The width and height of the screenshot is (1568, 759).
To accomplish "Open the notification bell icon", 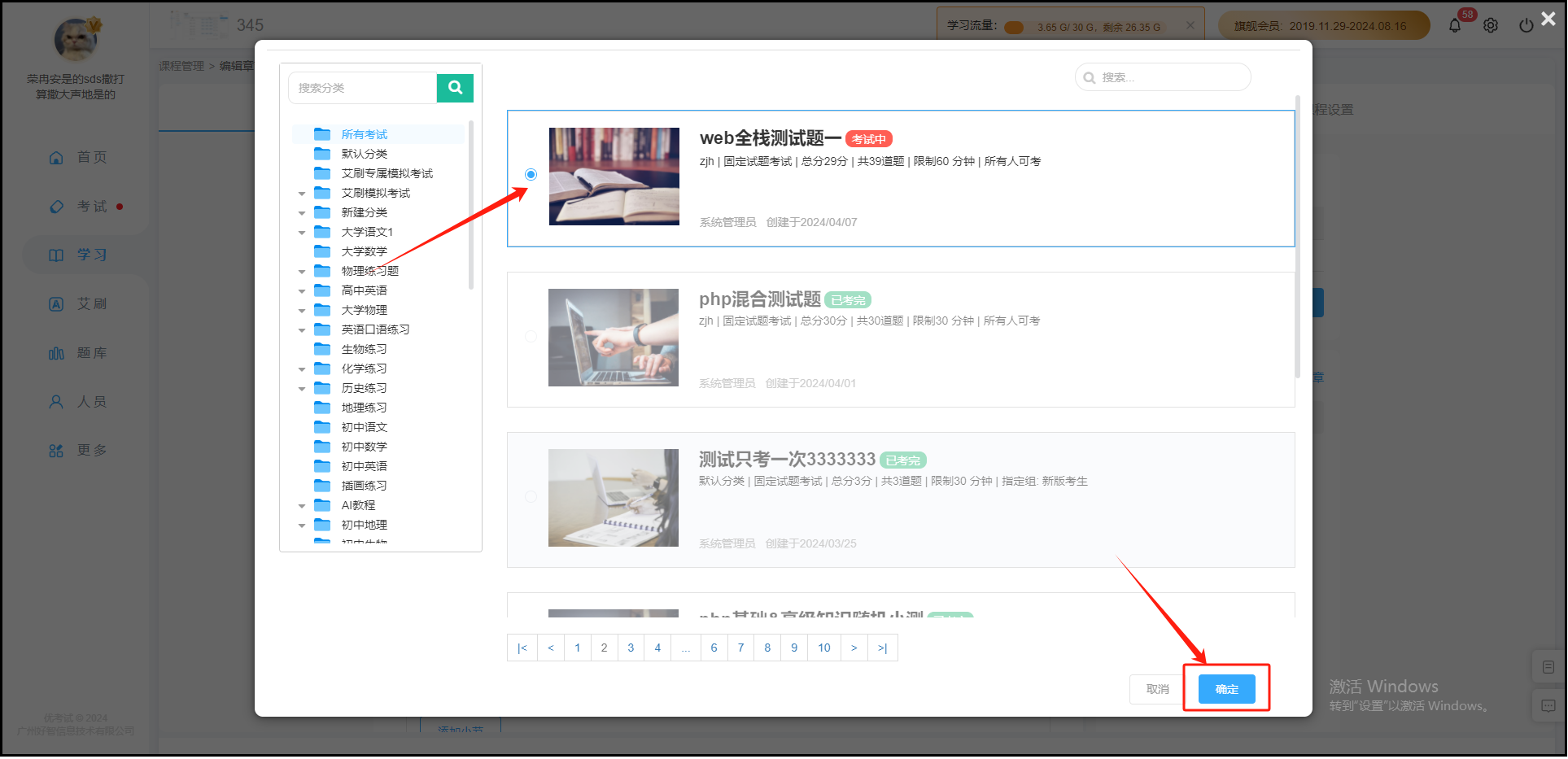I will tap(1455, 25).
